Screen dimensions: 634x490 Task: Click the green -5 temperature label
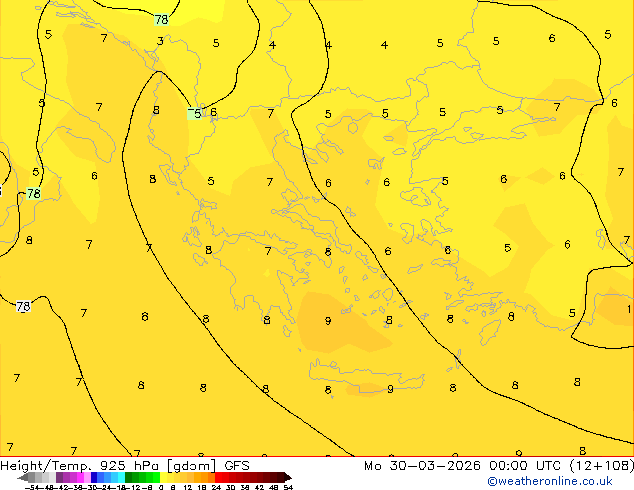coord(194,114)
